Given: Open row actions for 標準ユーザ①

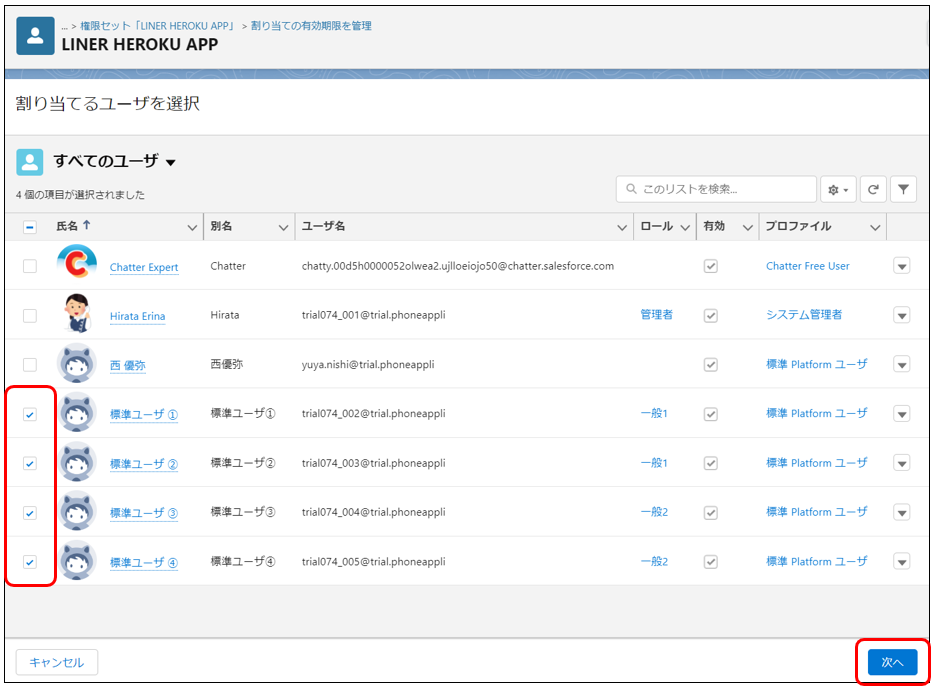Looking at the screenshot, I should (902, 414).
